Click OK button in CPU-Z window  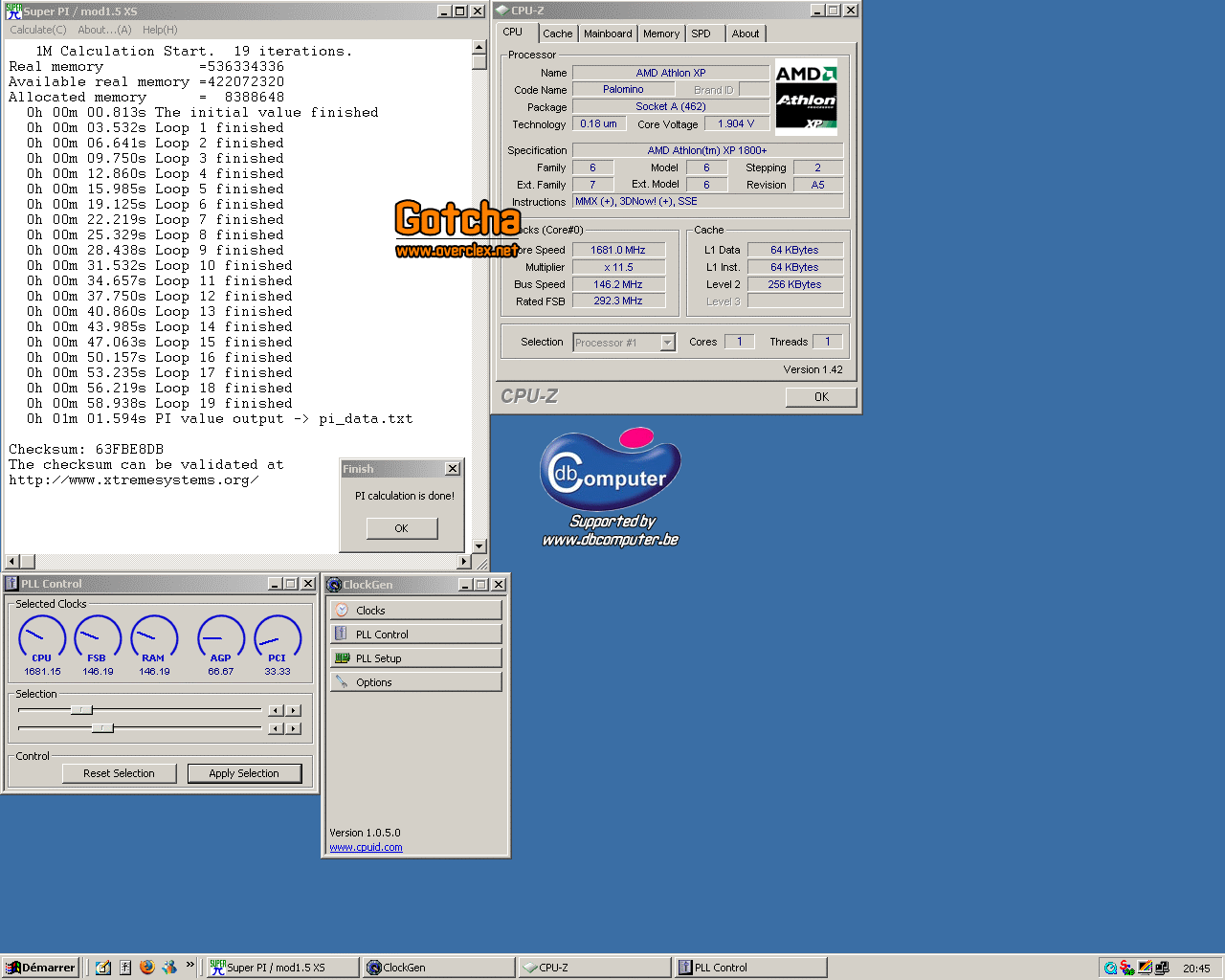(821, 397)
